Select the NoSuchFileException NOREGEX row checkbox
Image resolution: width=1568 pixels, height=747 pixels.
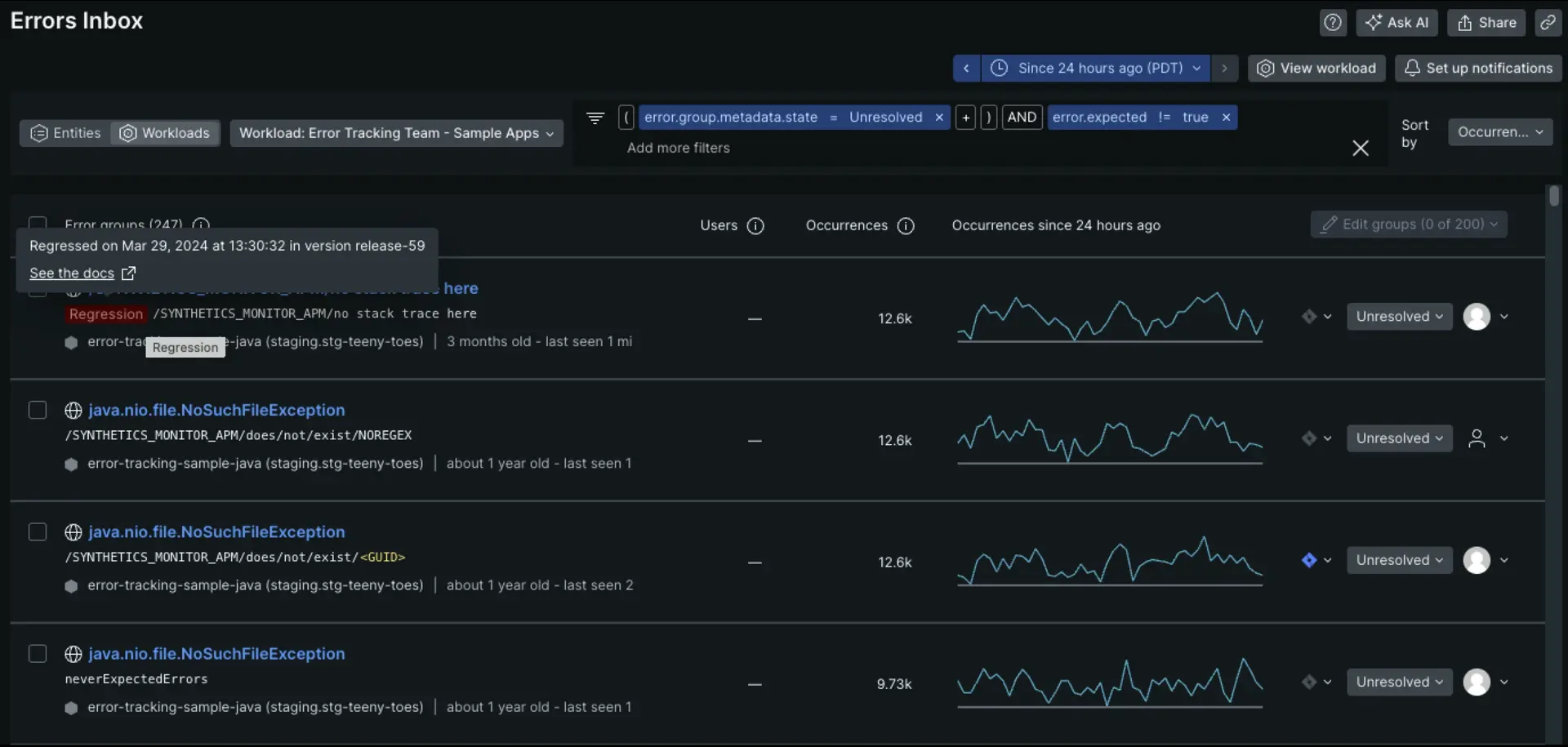pyautogui.click(x=38, y=410)
